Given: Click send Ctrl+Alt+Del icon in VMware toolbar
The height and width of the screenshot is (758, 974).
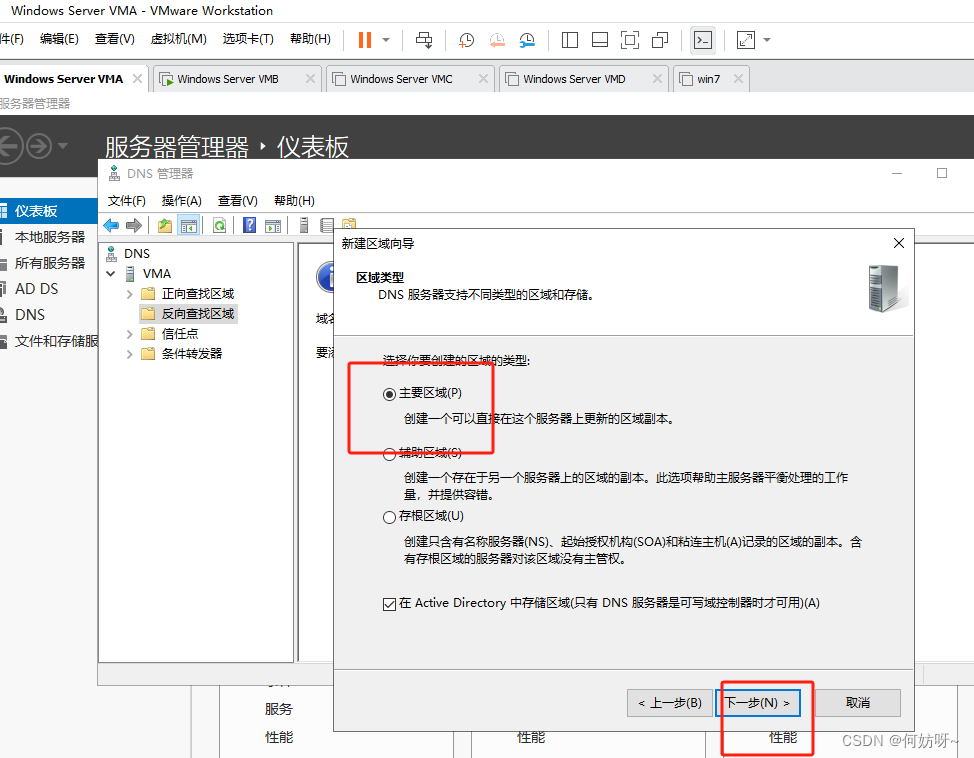Looking at the screenshot, I should tap(424, 40).
